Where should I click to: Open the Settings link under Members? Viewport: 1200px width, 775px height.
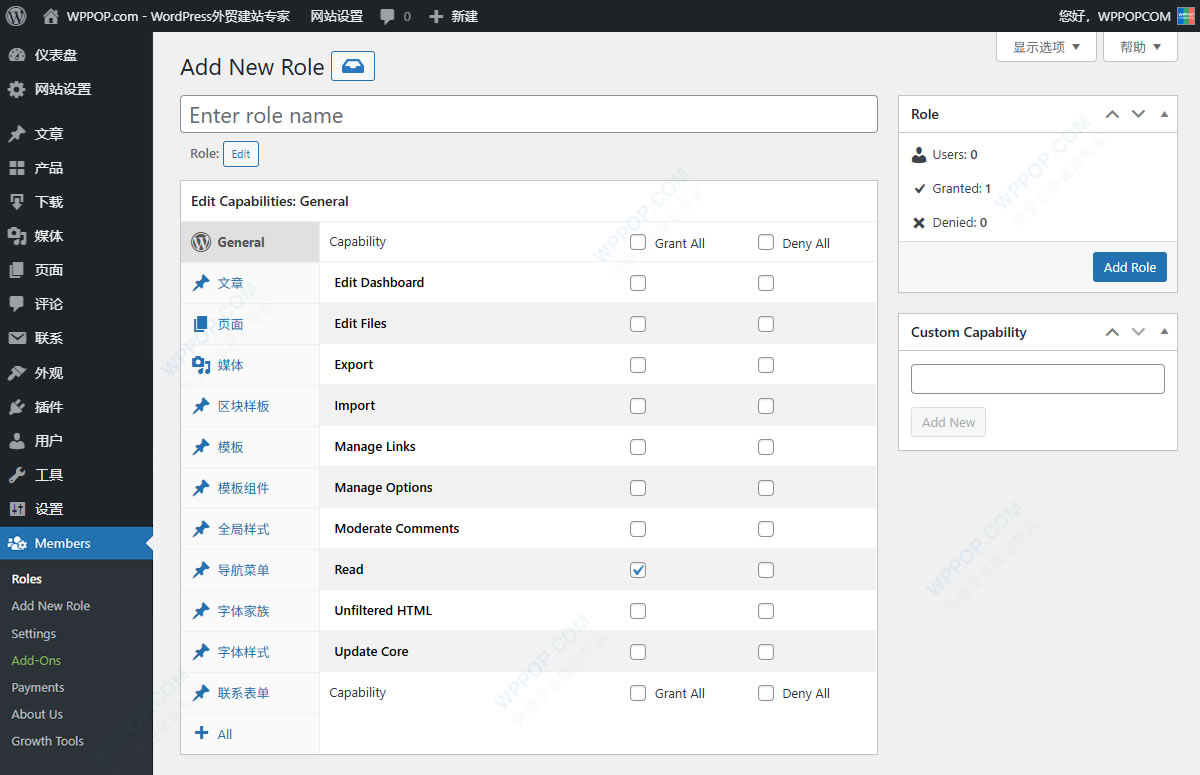point(34,633)
